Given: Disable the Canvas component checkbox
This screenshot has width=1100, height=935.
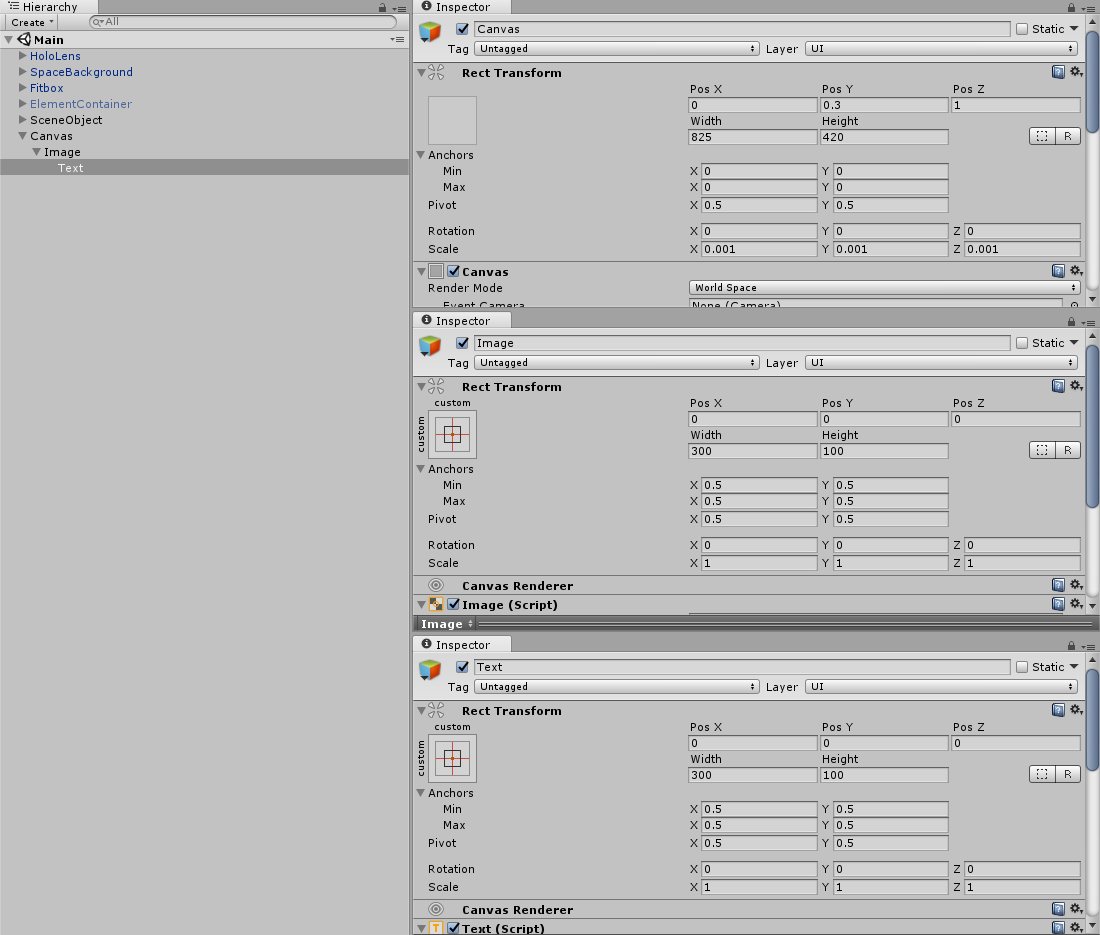Looking at the screenshot, I should point(454,271).
